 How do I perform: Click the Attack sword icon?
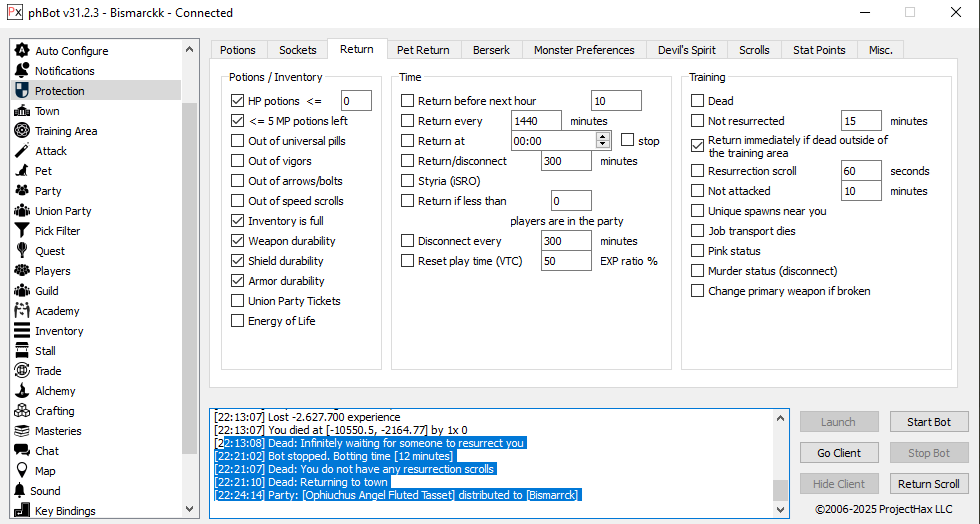pos(22,151)
